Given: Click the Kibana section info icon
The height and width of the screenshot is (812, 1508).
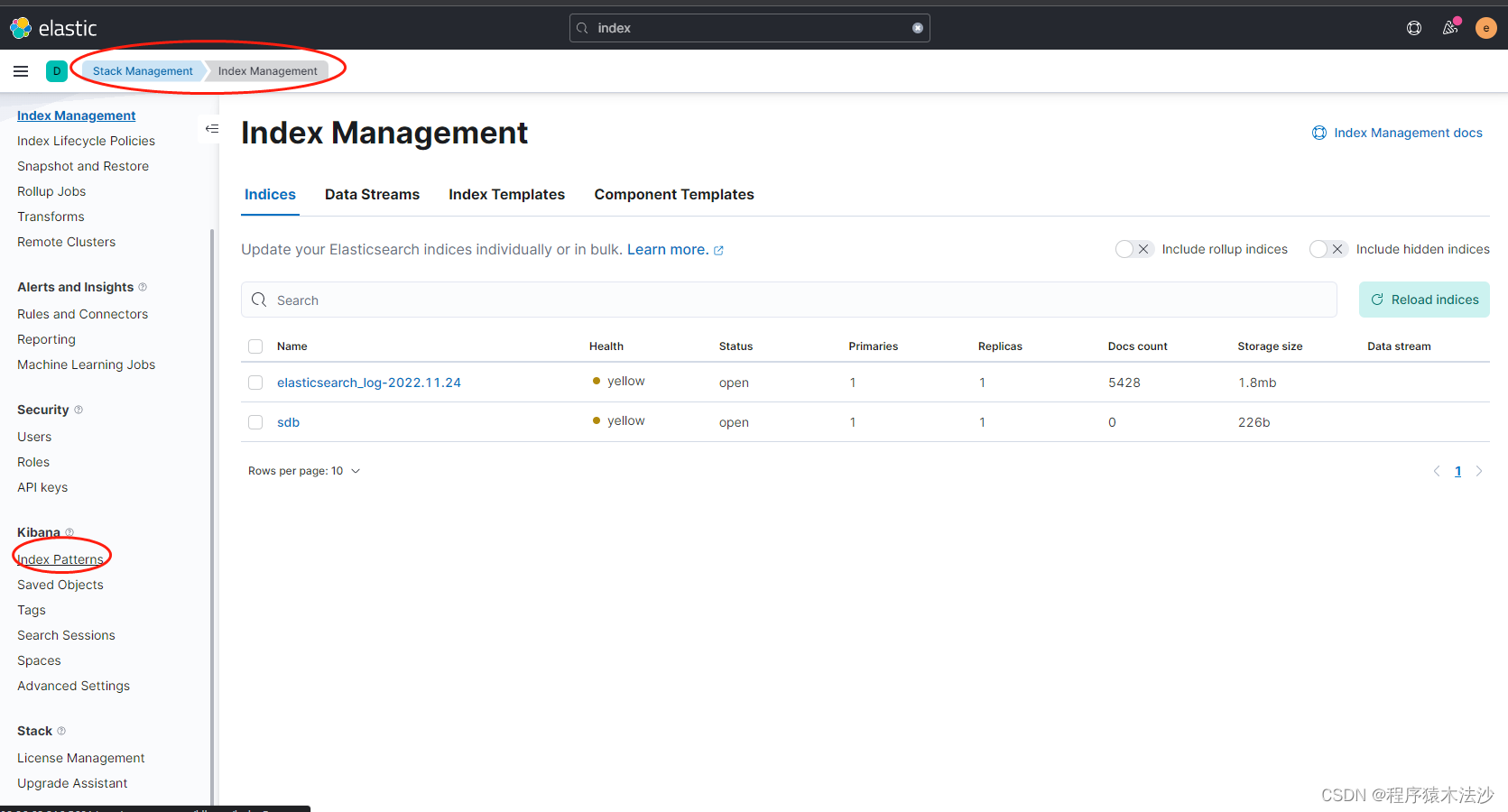Looking at the screenshot, I should (x=69, y=532).
